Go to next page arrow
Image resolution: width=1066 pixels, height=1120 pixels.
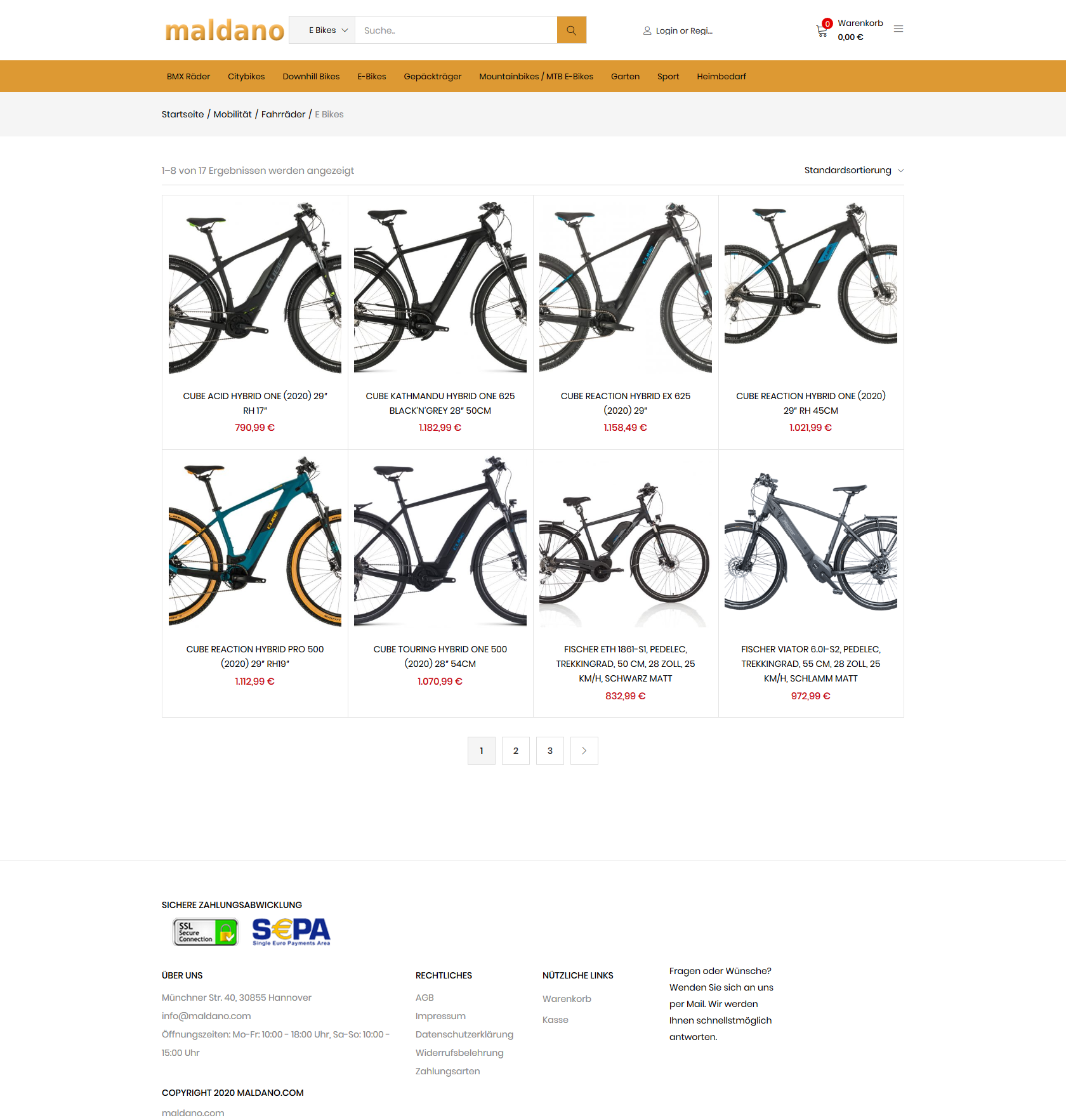(x=584, y=751)
